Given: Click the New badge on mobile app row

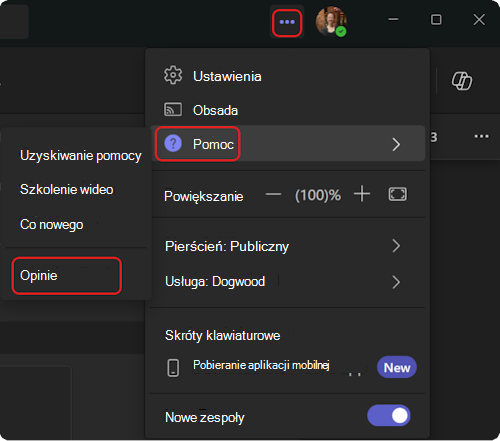Looking at the screenshot, I should pyautogui.click(x=397, y=367).
